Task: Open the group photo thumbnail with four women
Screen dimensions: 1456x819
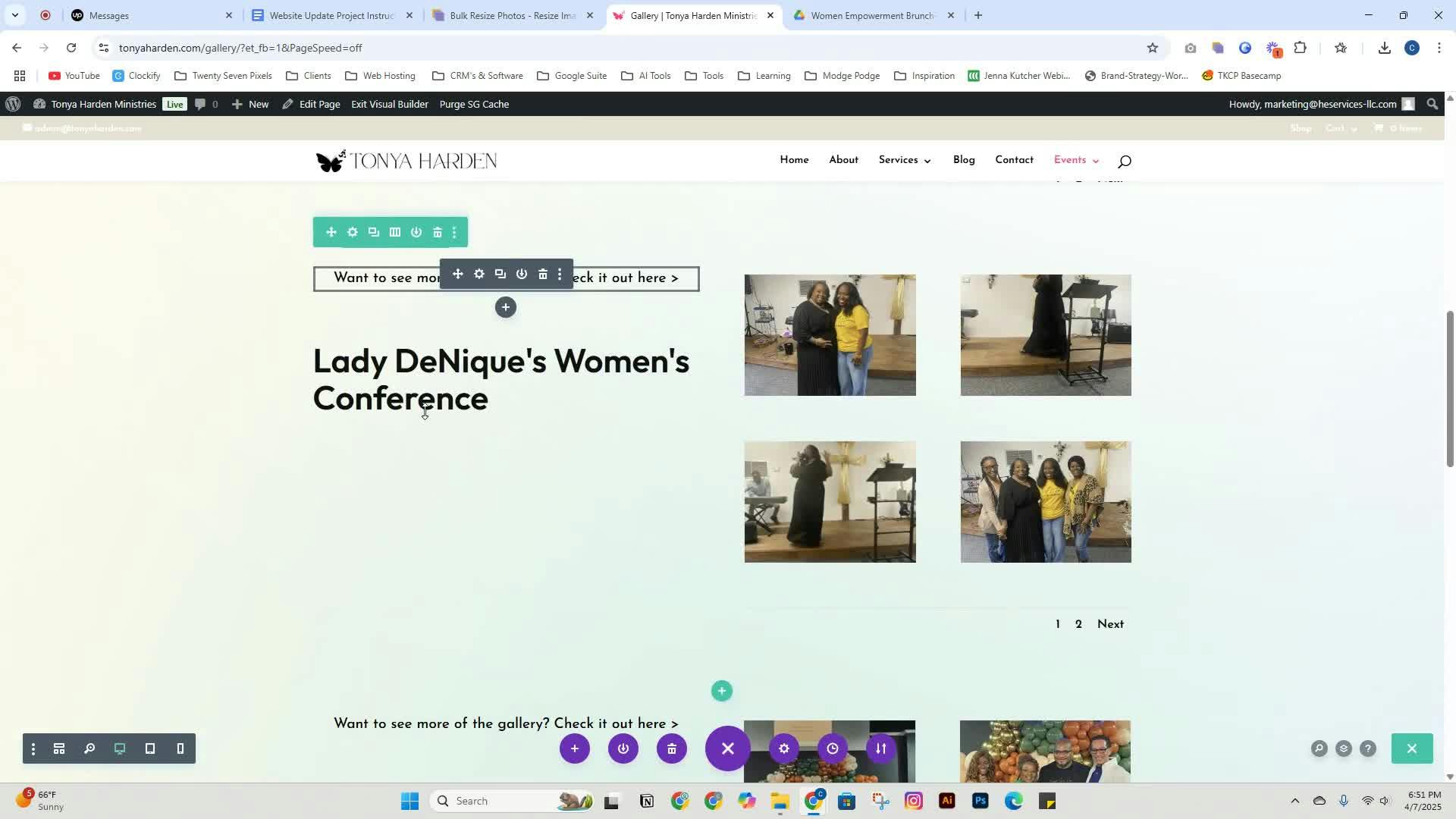Action: (1046, 502)
